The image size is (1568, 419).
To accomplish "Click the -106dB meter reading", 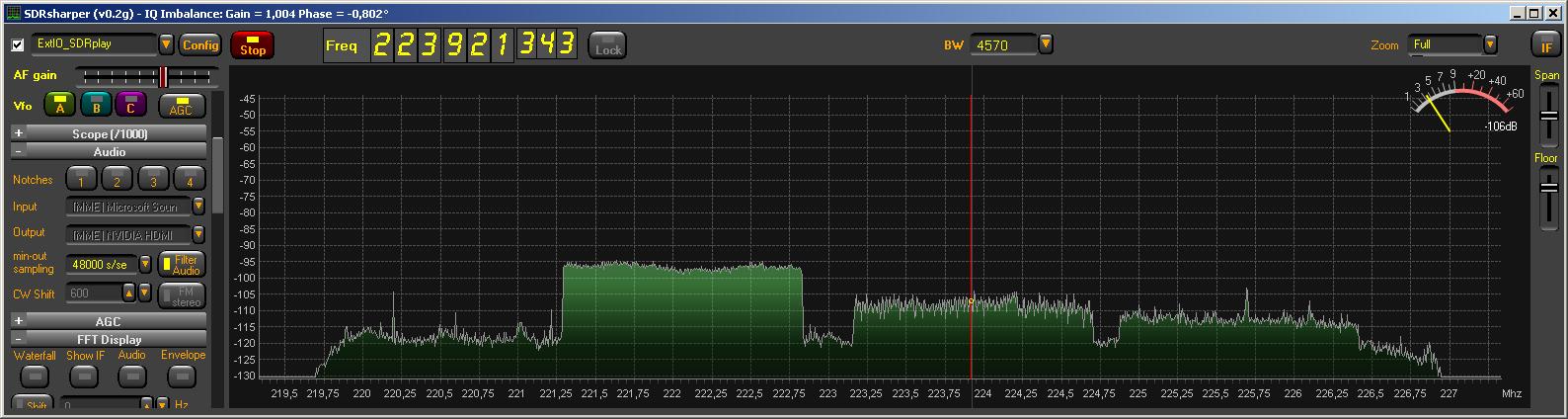I will tap(1501, 126).
